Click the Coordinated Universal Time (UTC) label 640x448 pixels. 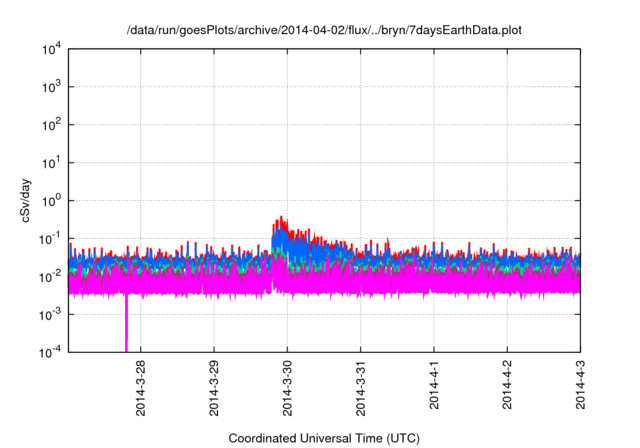324,438
